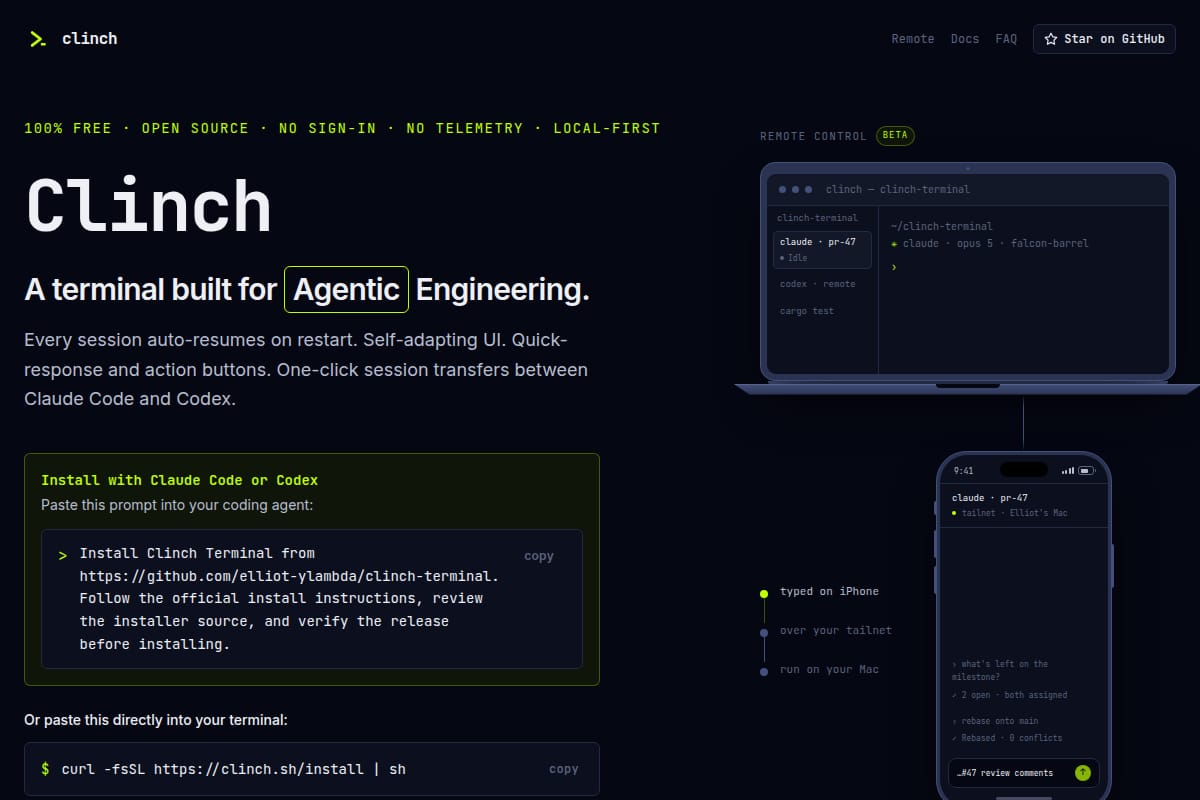
Task: Click the laptop window traffic-light dots
Action: tap(796, 189)
